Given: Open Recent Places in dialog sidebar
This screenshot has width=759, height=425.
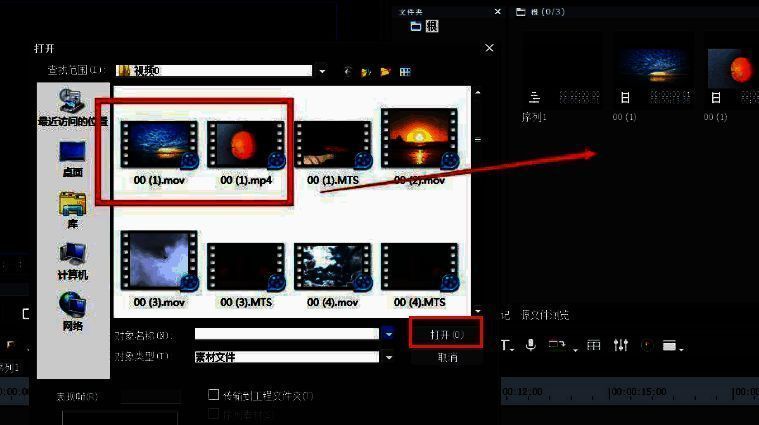Looking at the screenshot, I should 72,105.
